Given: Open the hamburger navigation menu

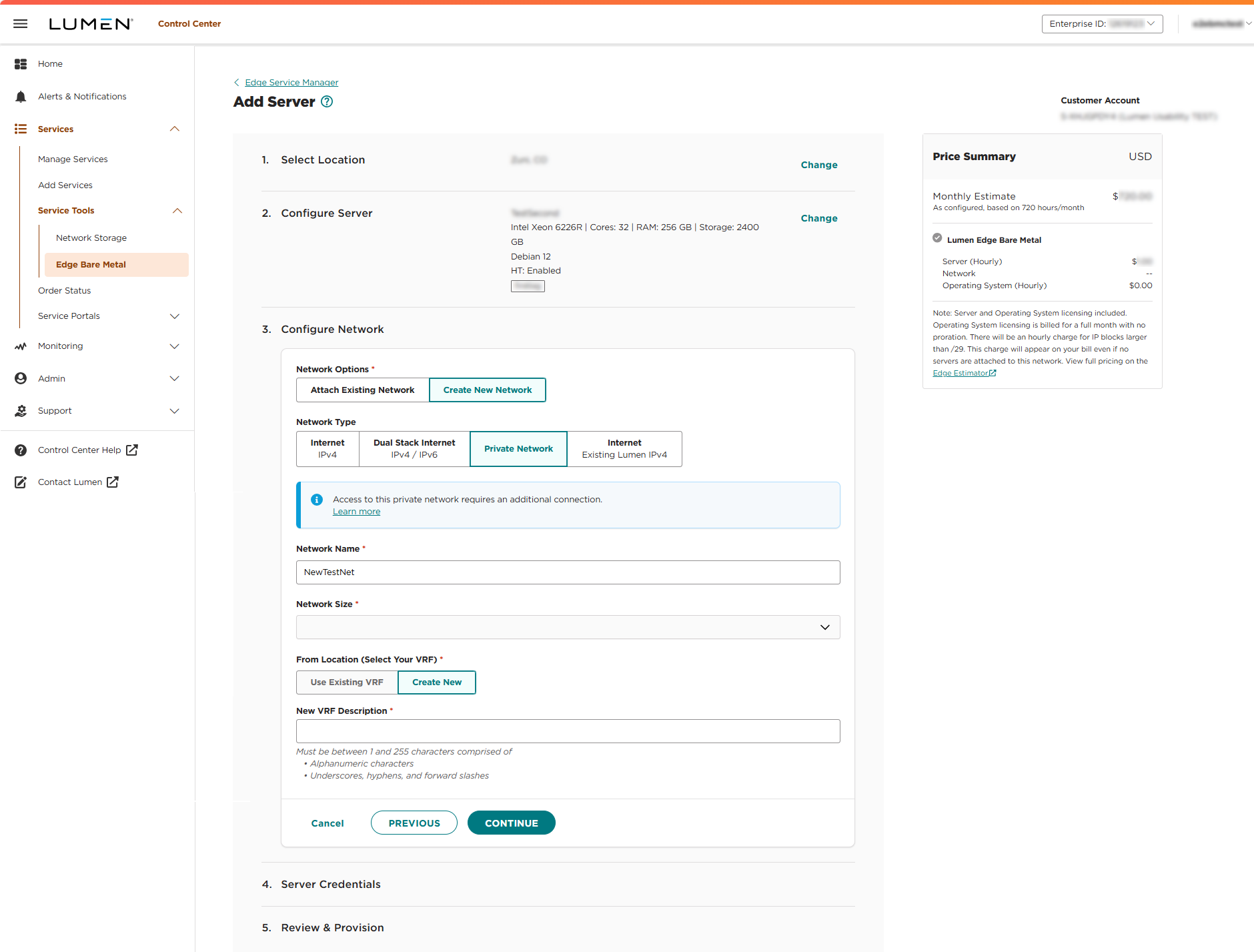Looking at the screenshot, I should 20,23.
